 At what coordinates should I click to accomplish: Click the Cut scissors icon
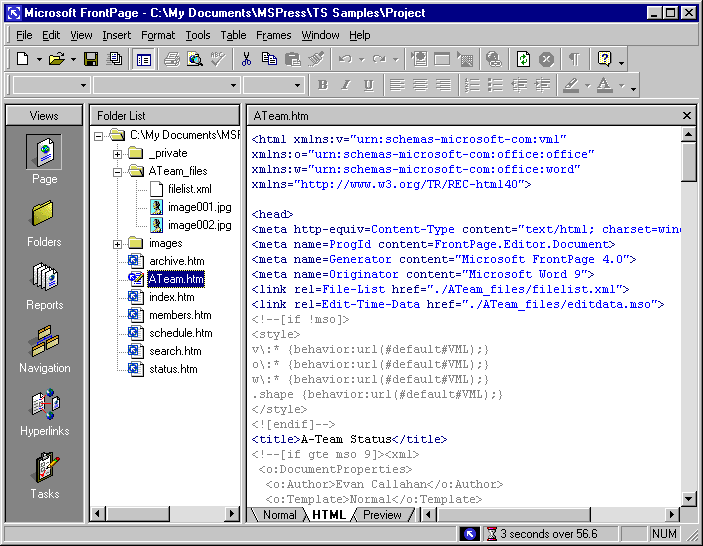tap(246, 59)
